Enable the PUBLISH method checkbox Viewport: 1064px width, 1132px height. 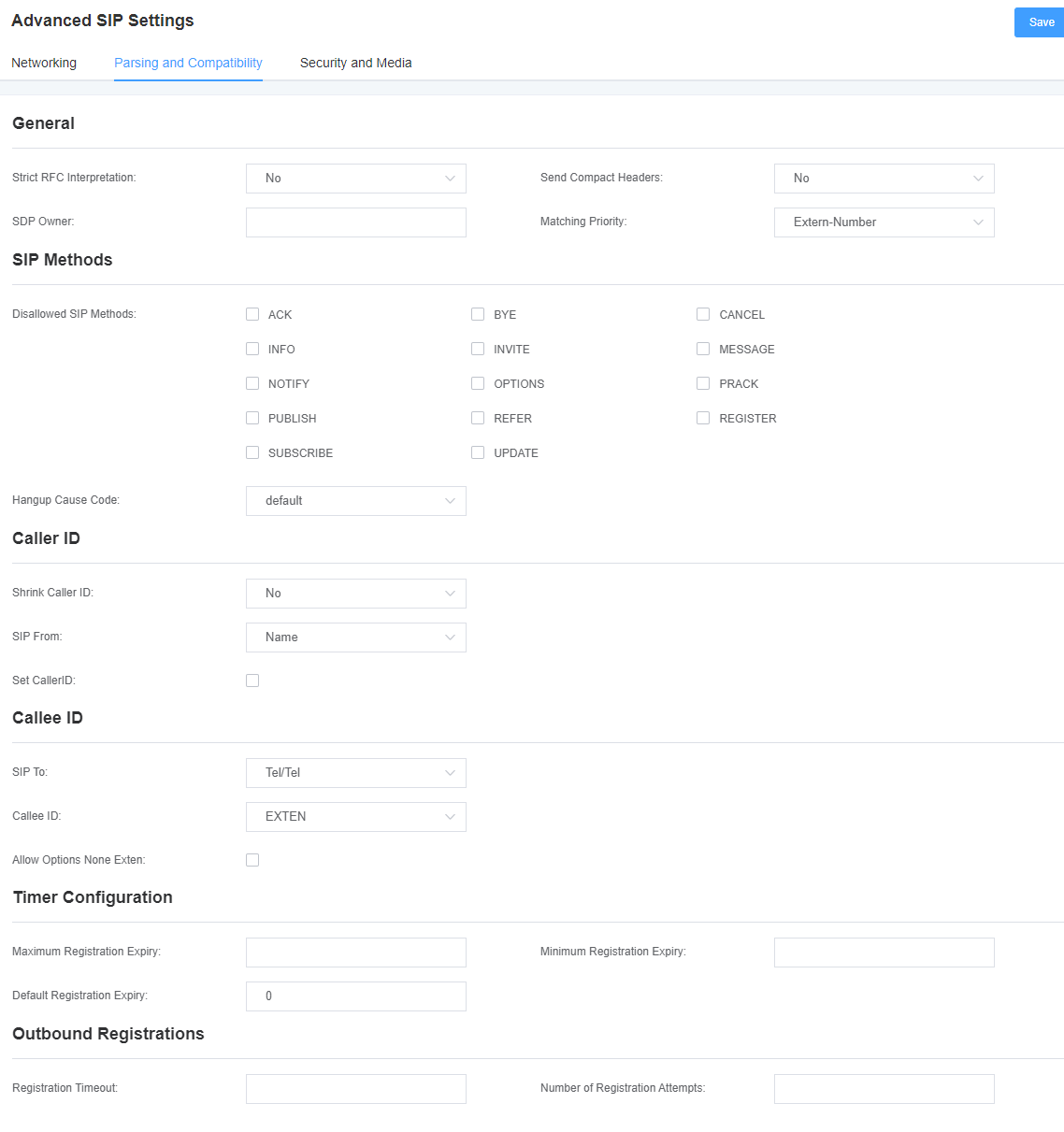pos(252,418)
